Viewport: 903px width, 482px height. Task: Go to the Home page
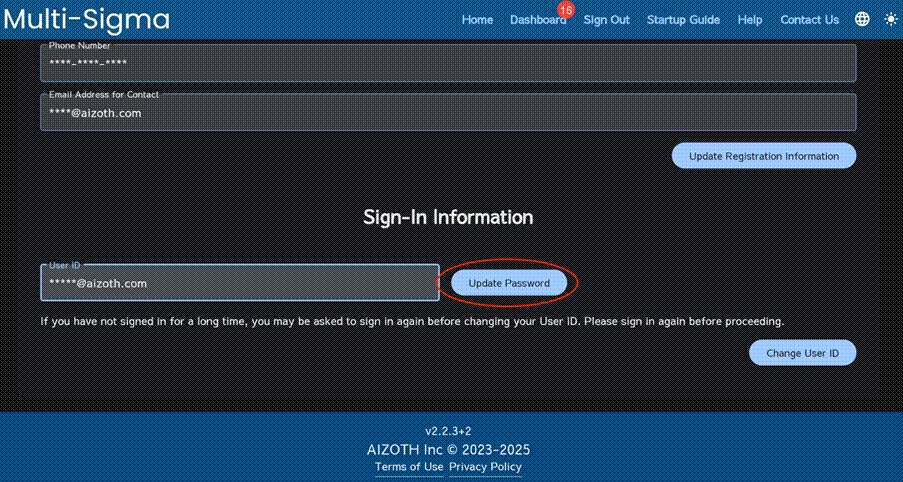477,20
